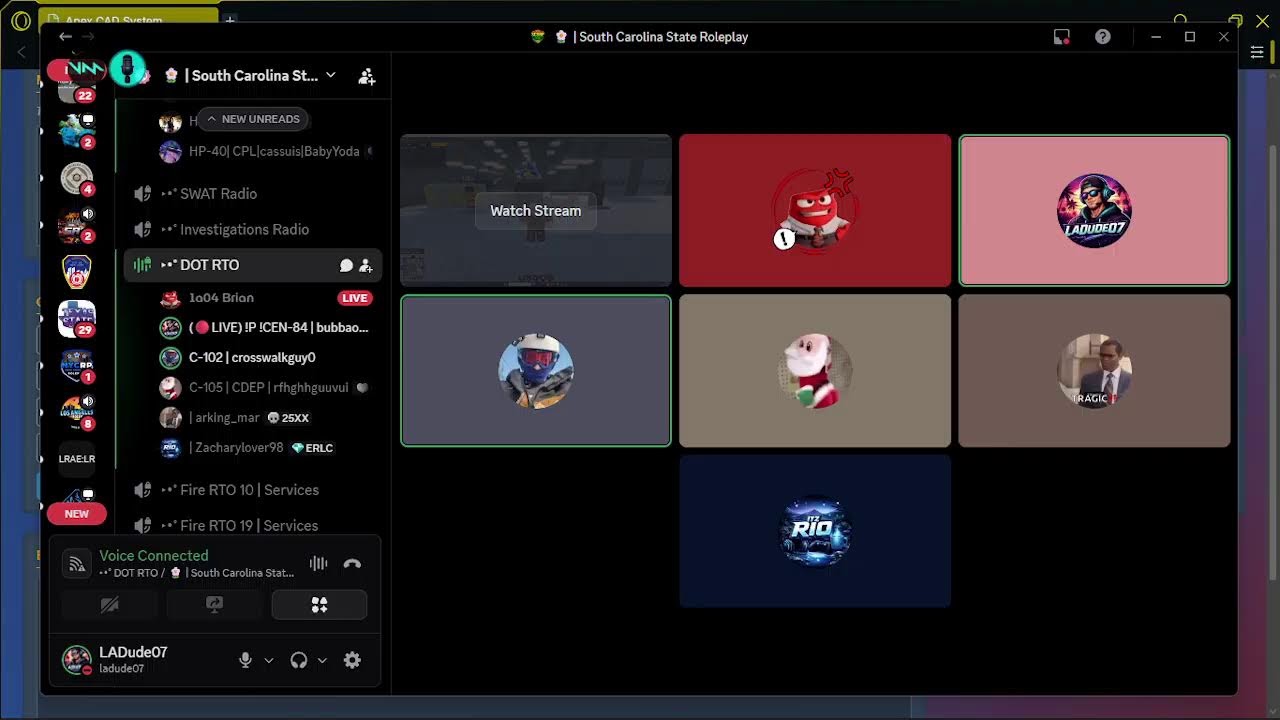Open the teal microphone overlay icon
Image resolution: width=1280 pixels, height=720 pixels.
pos(127,69)
